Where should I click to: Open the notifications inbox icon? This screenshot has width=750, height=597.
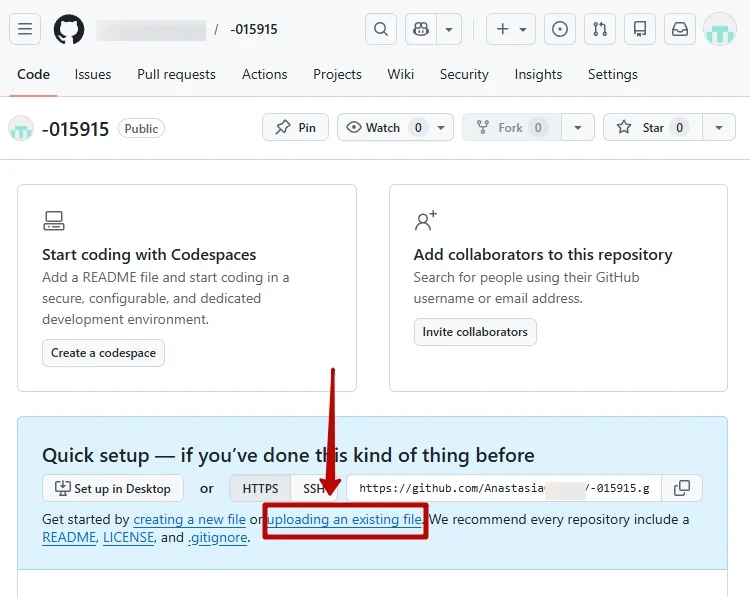(x=680, y=29)
